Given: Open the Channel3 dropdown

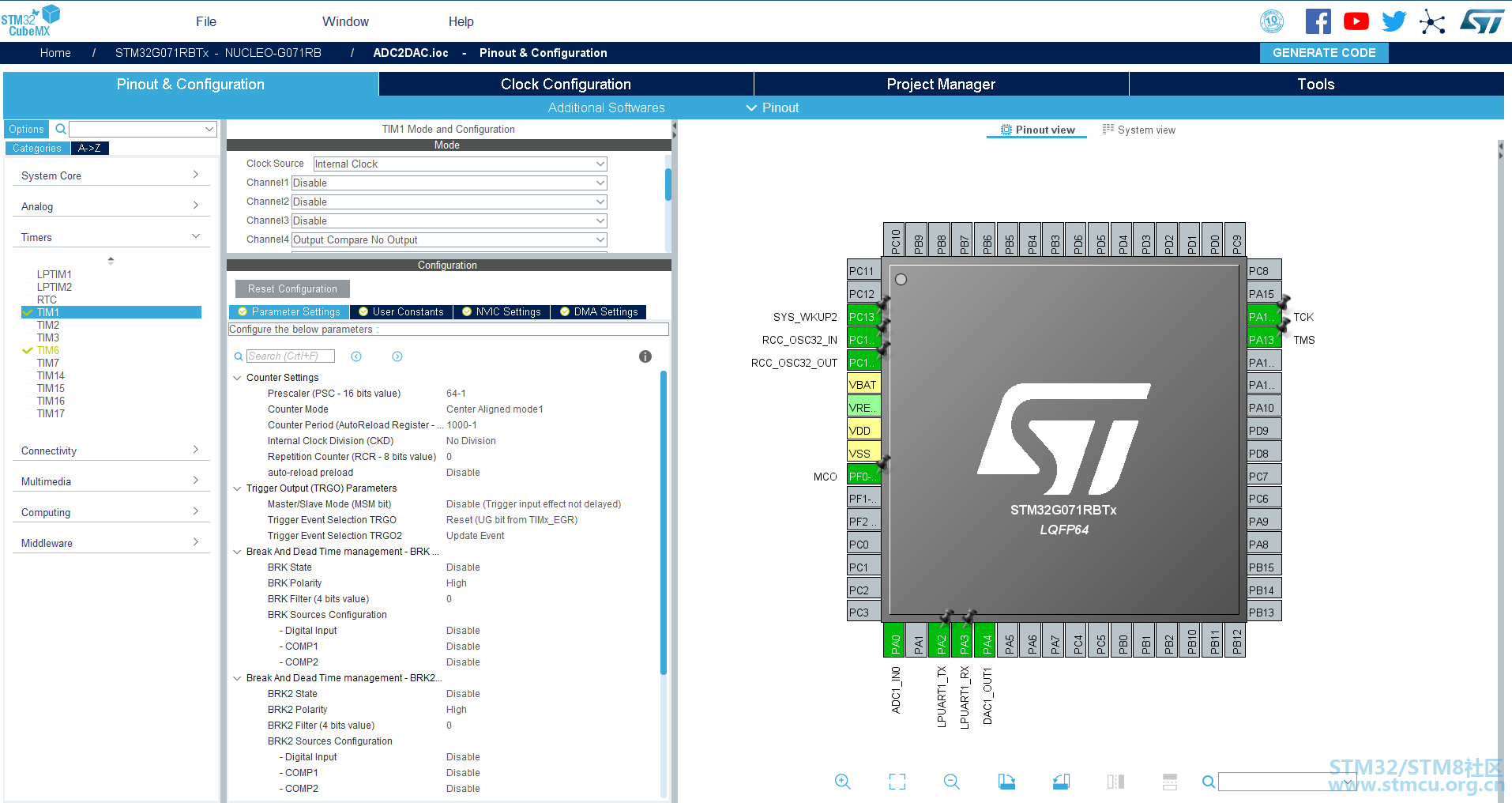Looking at the screenshot, I should tap(449, 221).
